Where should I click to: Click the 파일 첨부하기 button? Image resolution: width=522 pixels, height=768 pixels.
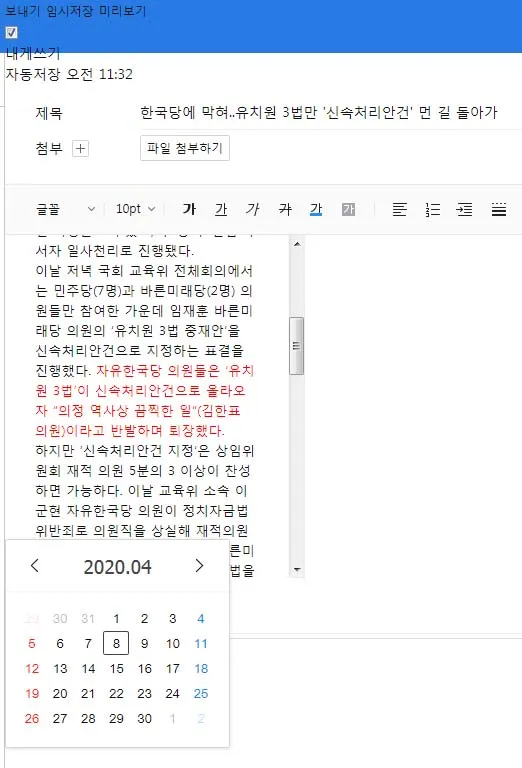click(185, 148)
